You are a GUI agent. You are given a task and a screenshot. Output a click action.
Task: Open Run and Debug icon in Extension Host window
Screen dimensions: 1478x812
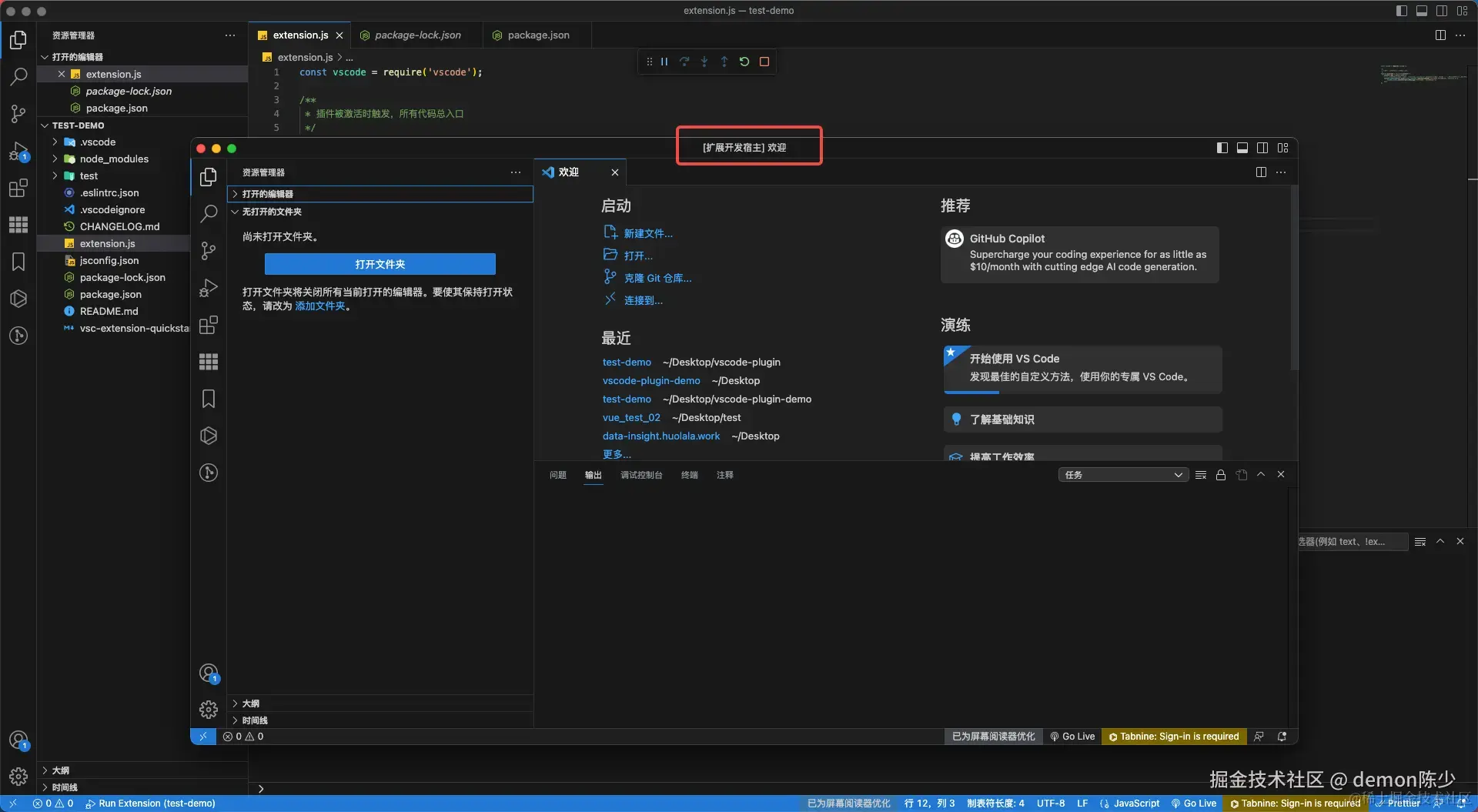click(209, 288)
